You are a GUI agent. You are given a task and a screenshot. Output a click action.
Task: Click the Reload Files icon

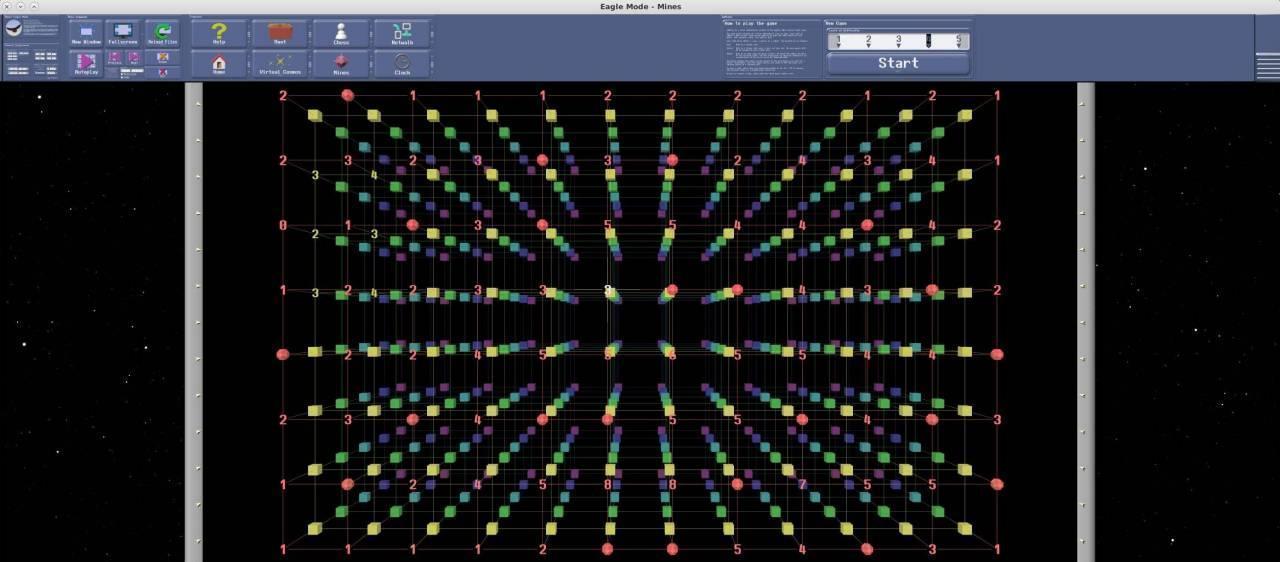(x=162, y=34)
